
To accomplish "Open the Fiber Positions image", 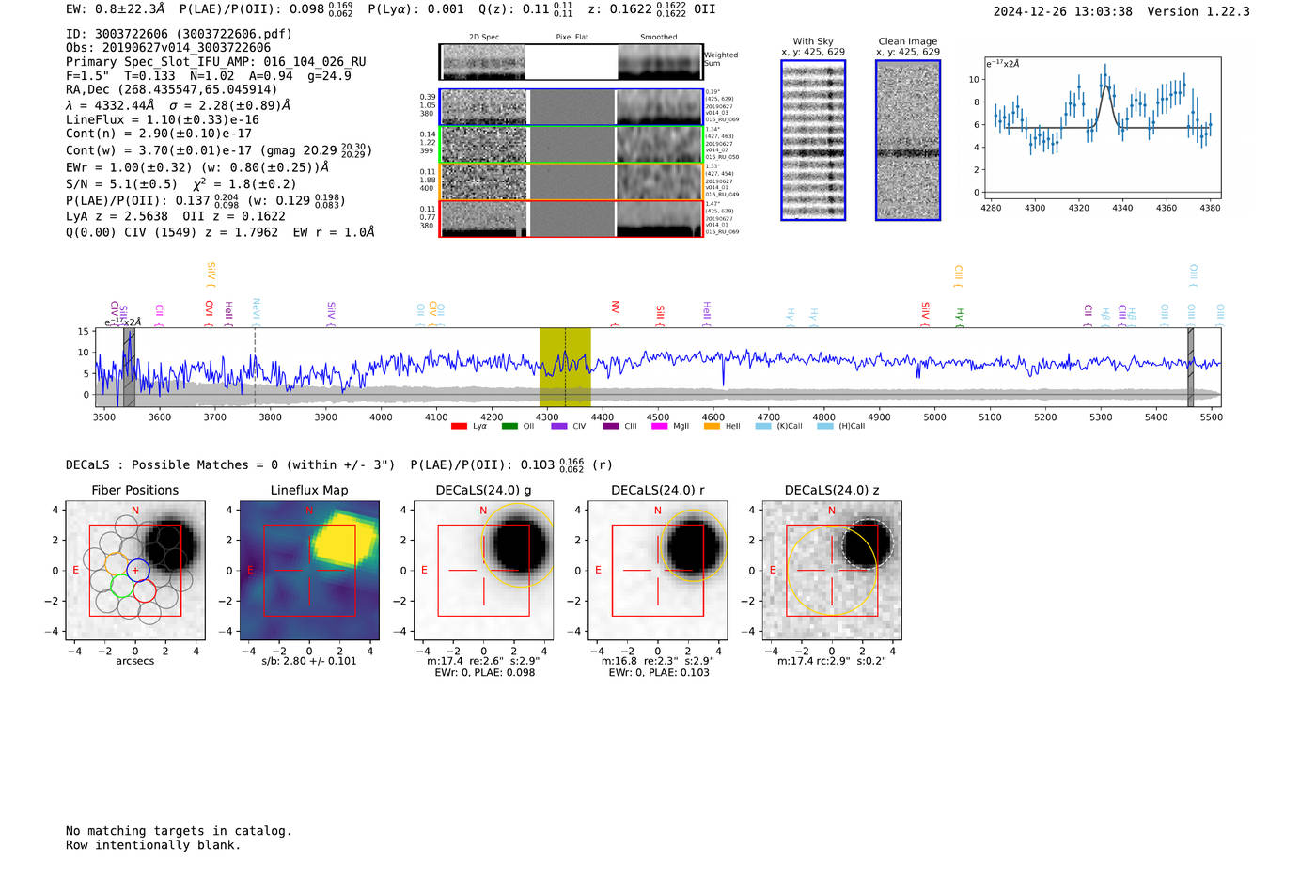I will (x=135, y=571).
